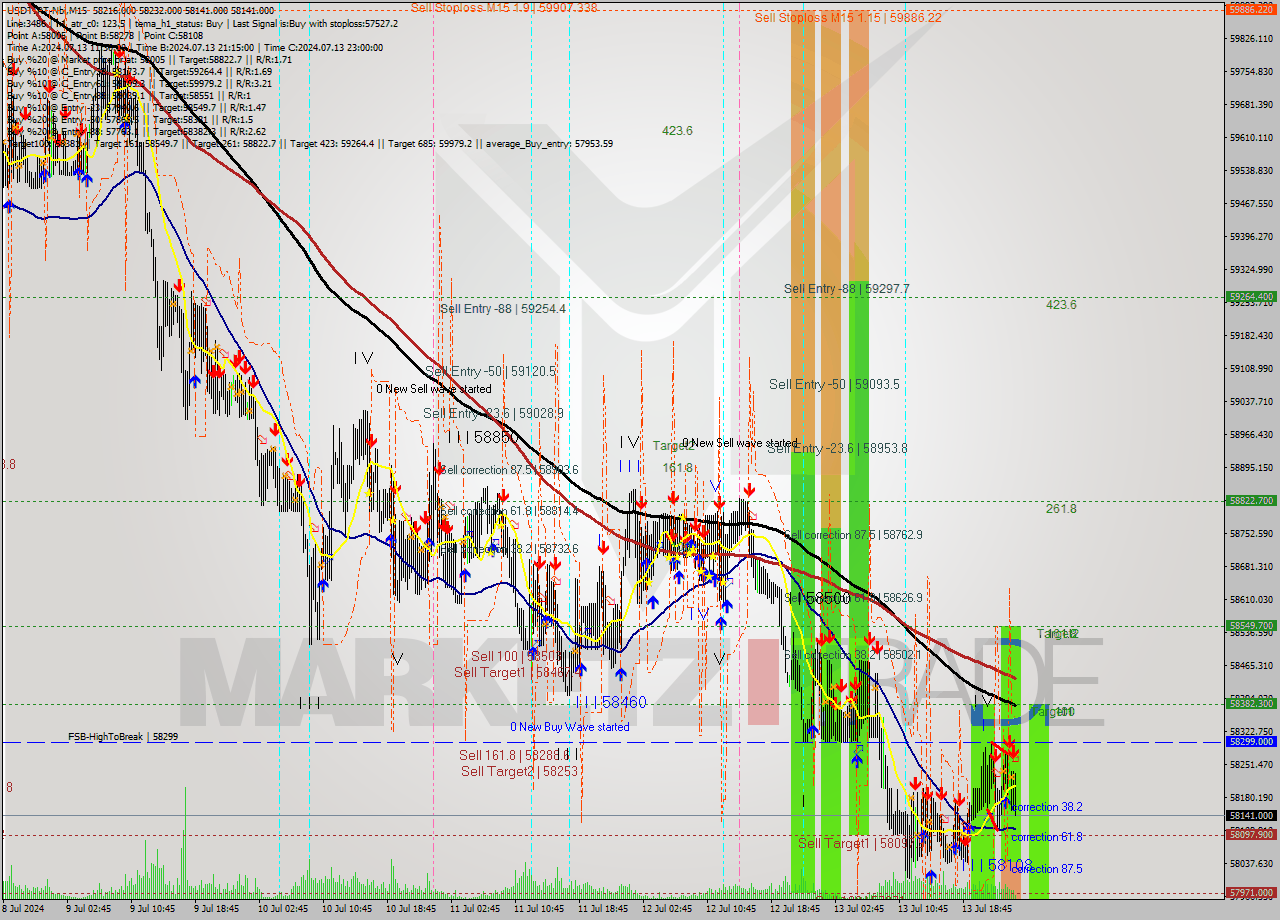Click the black 58141.000 current price tag
Image resolution: width=1280 pixels, height=920 pixels.
[x=1251, y=815]
